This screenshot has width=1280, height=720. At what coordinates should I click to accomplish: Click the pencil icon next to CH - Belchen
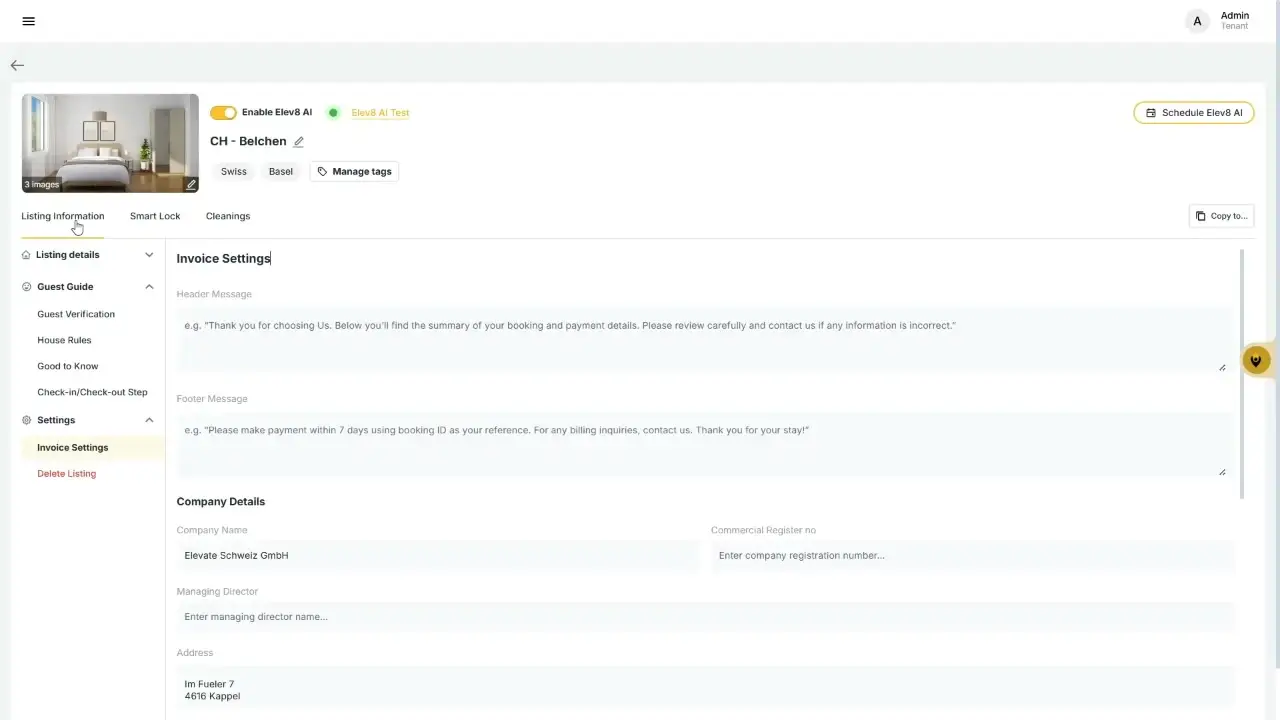coord(298,142)
